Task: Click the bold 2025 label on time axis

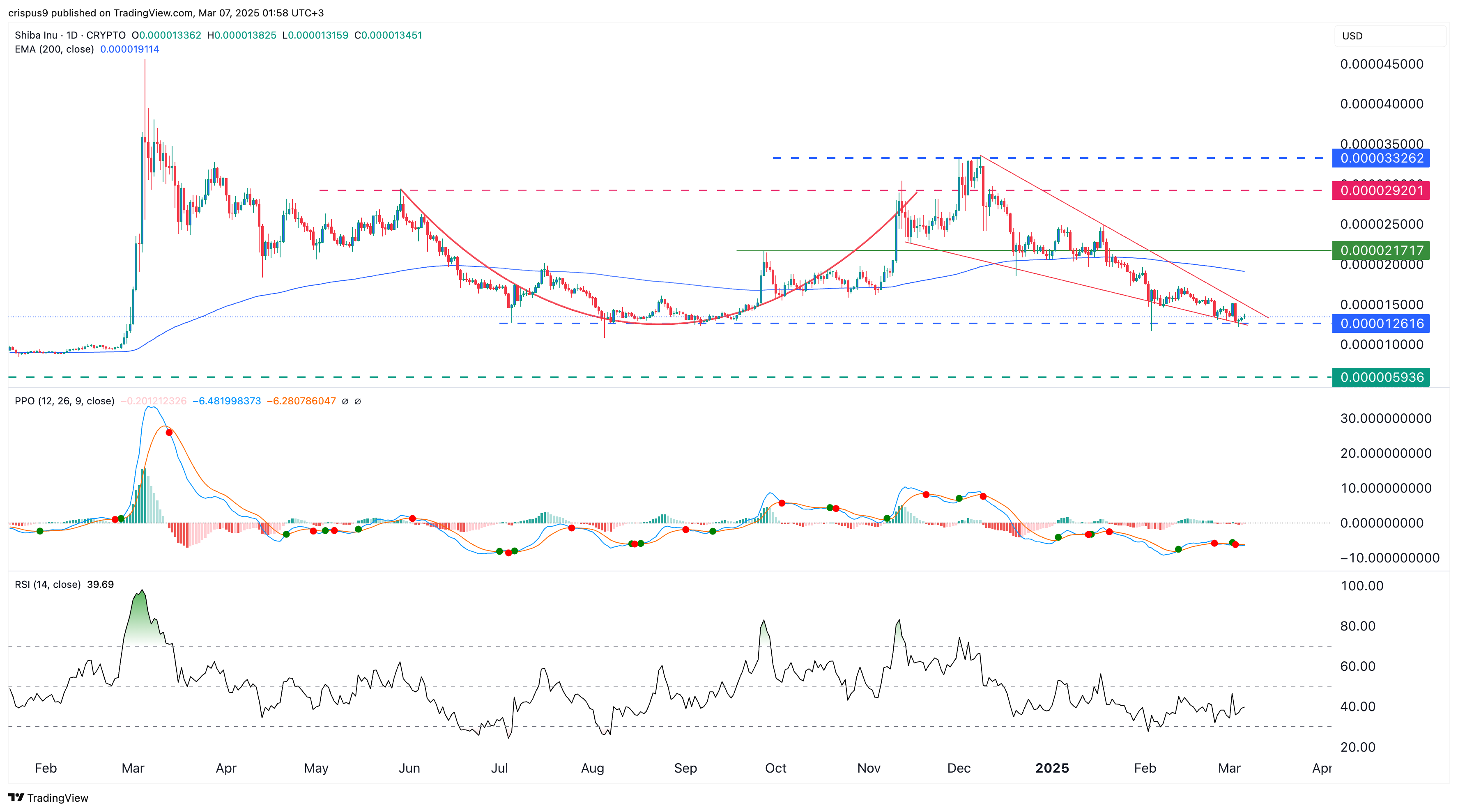Action: (x=1052, y=768)
